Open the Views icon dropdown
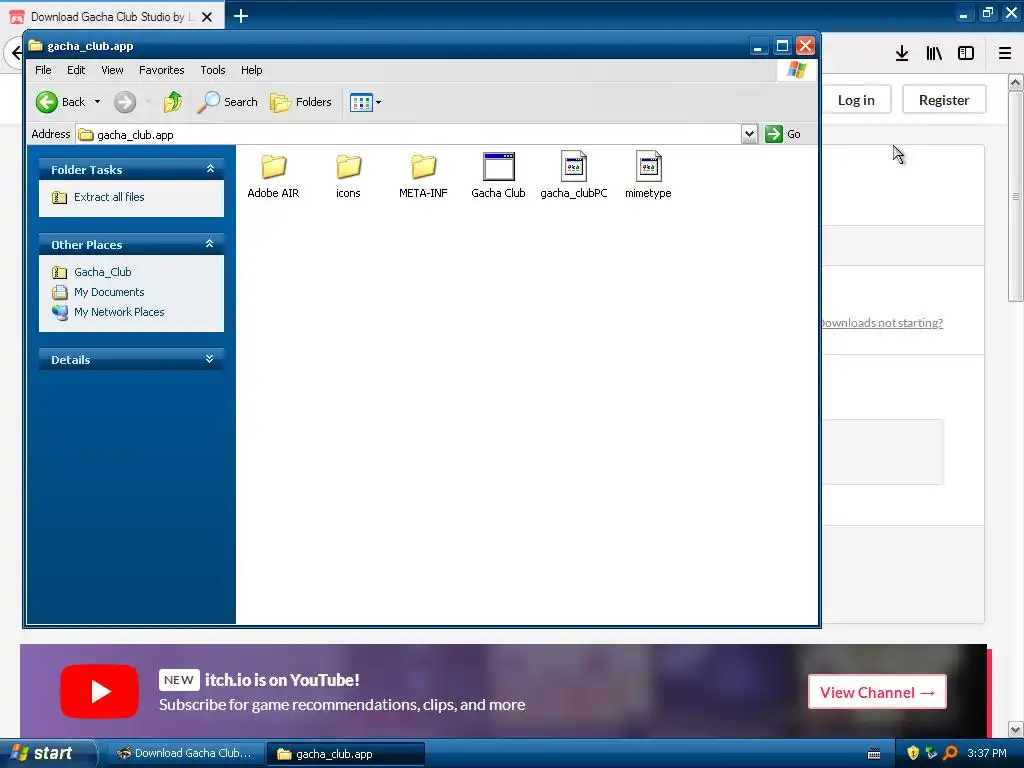Image resolution: width=1024 pixels, height=768 pixels. pos(365,102)
